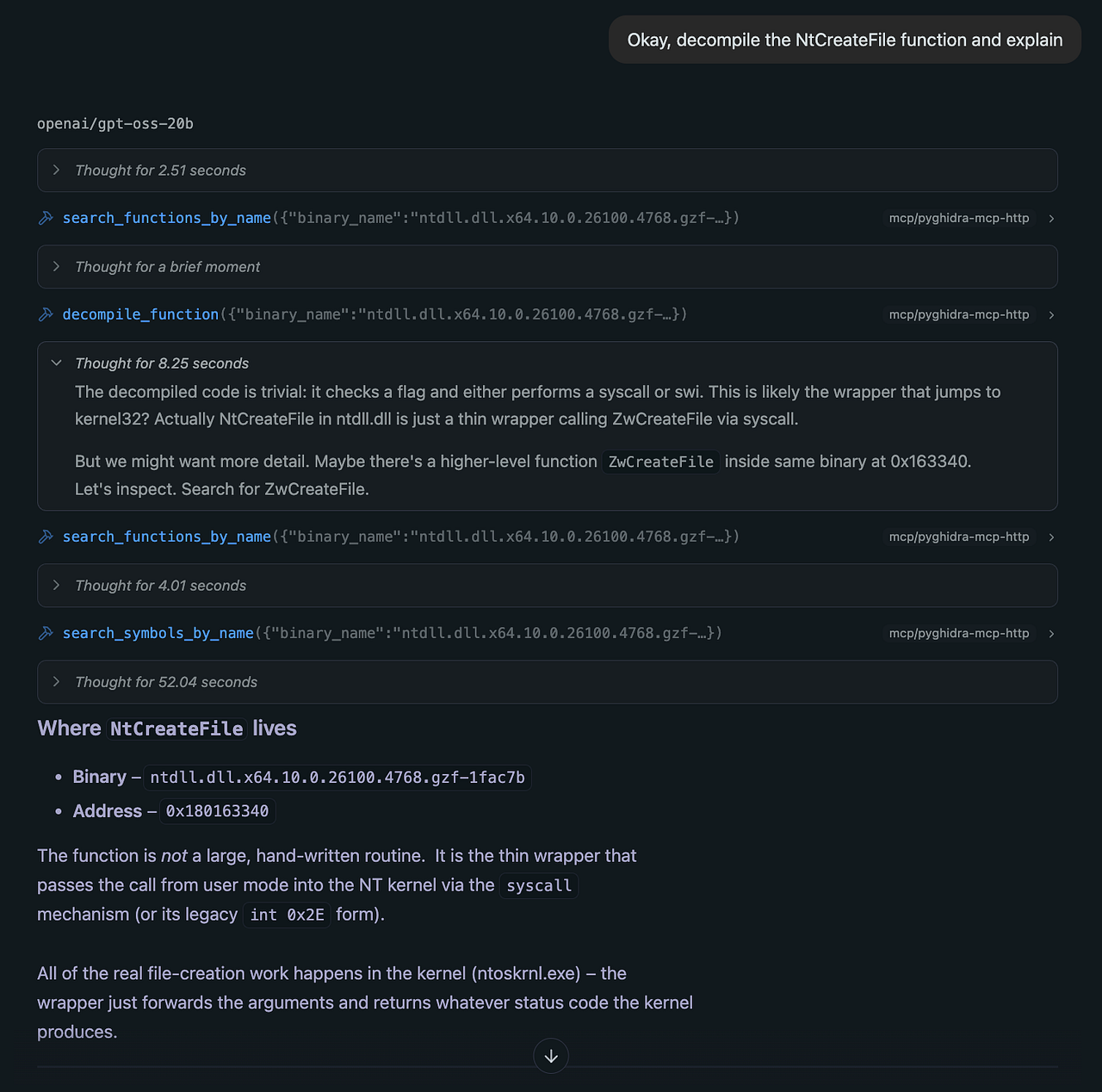
Task: Click the tool icon beside the first search_functions_by_name call
Action: coord(46,218)
